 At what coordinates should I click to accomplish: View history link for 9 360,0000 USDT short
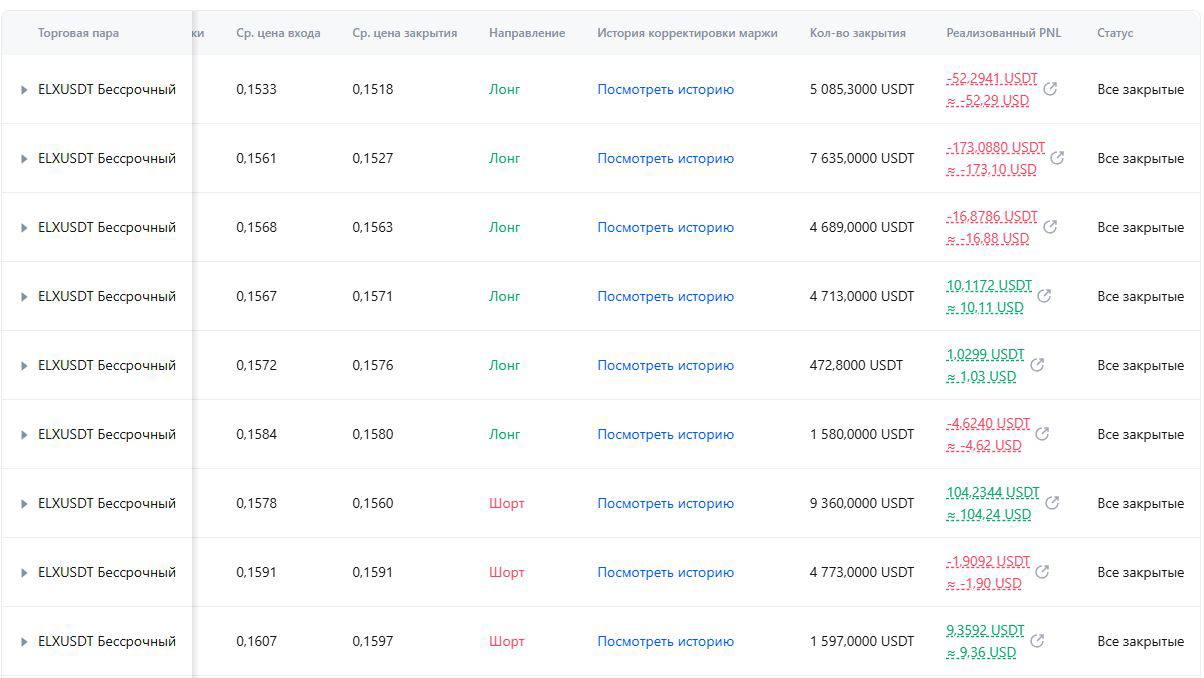coord(665,503)
